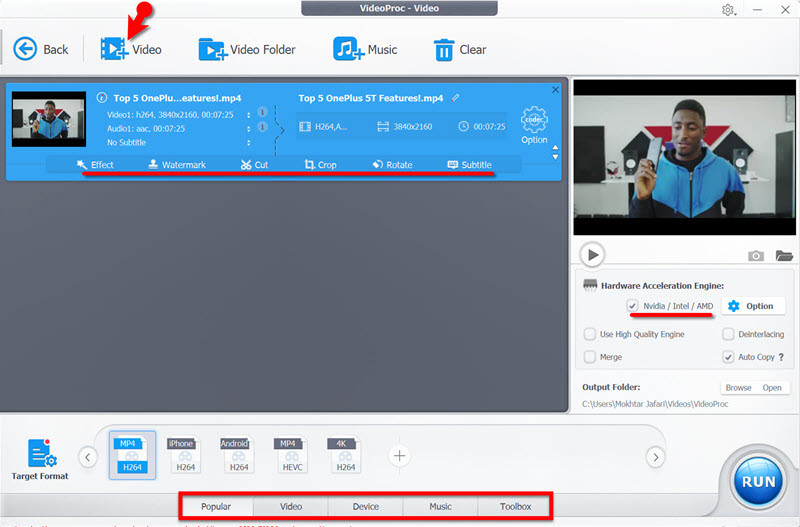Add a Watermark to the video
Screen dimensions: 800x527
(x=177, y=165)
